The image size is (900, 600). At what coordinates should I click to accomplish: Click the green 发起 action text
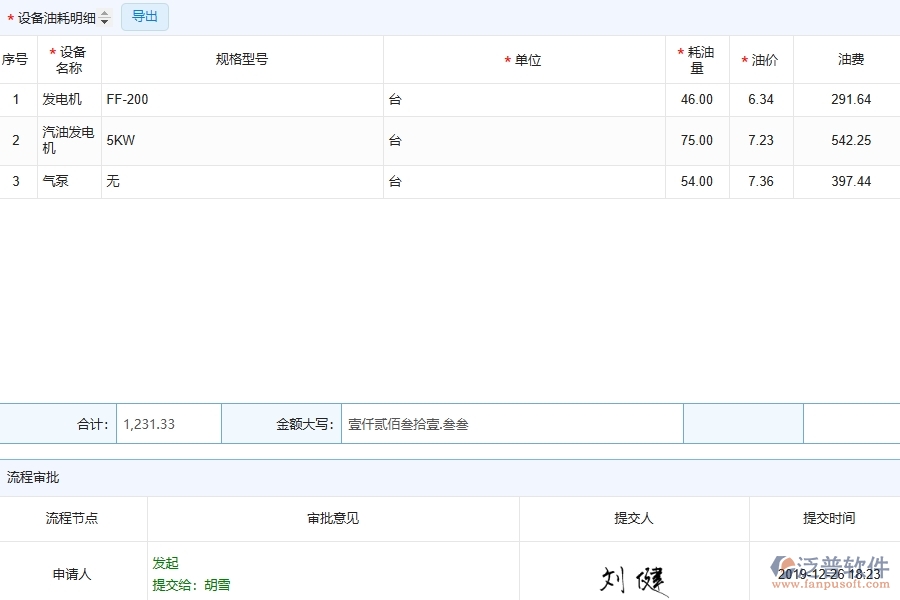tap(166, 563)
